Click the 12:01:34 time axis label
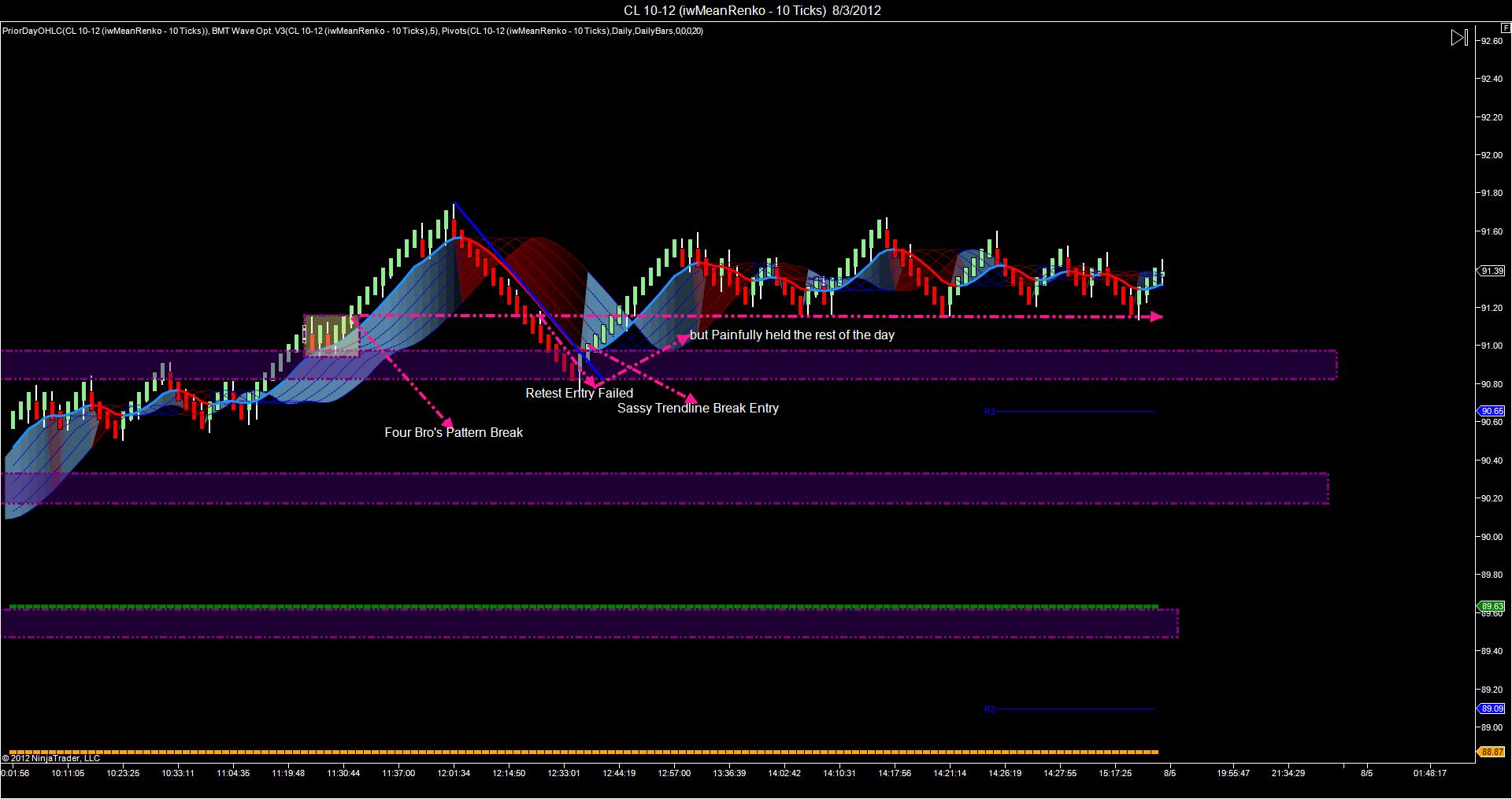Screen dimensions: 1512x799 pyautogui.click(x=454, y=773)
